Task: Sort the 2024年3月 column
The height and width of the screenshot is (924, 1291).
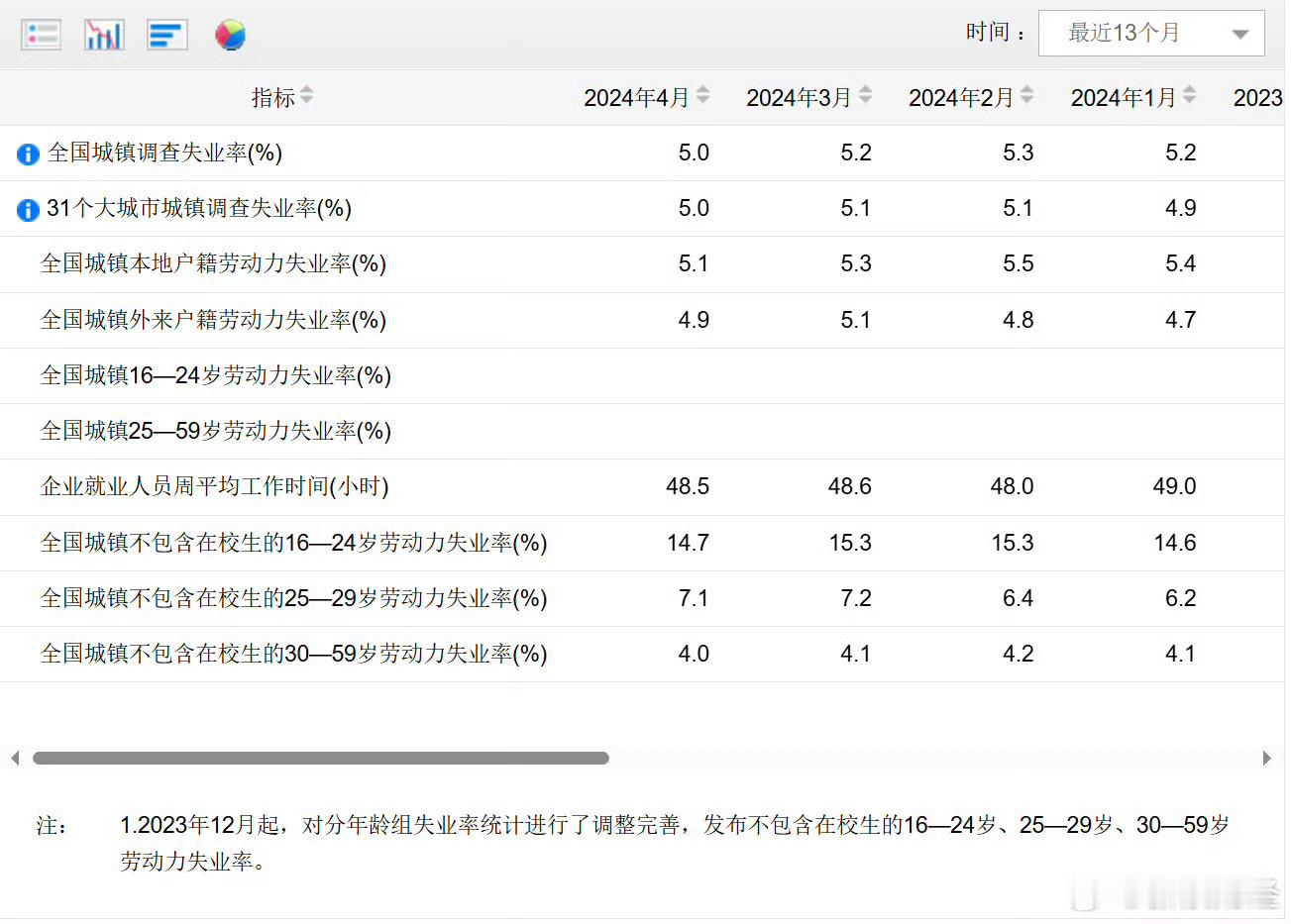Action: (x=865, y=95)
